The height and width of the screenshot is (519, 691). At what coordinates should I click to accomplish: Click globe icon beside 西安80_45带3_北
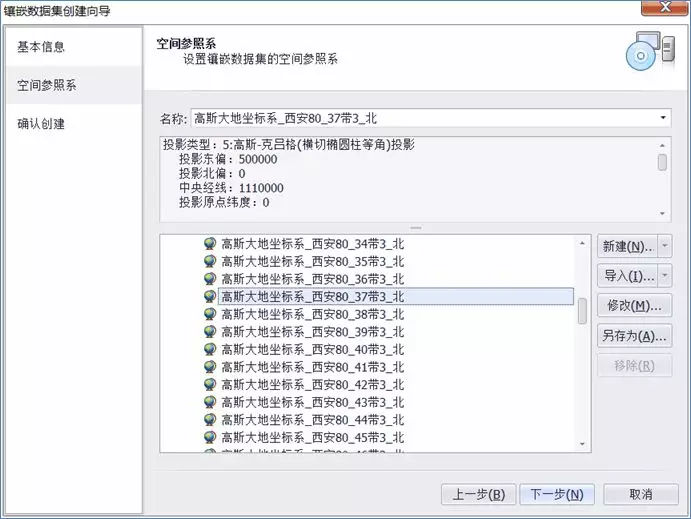click(x=210, y=438)
